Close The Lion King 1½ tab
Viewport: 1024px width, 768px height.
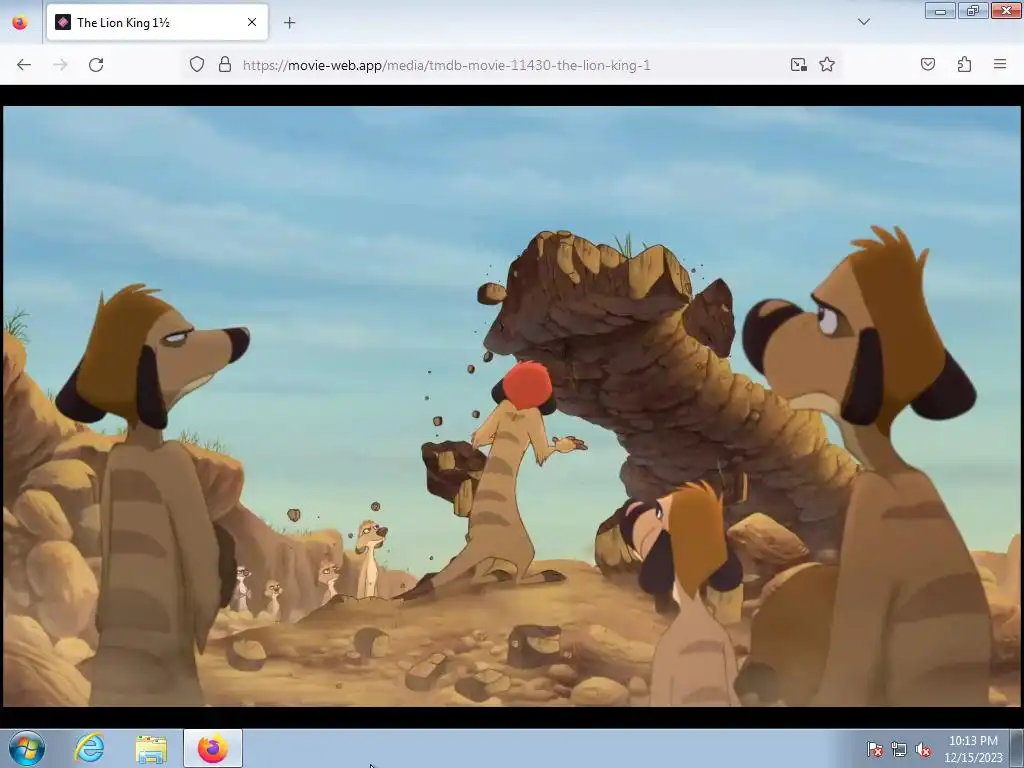pos(252,22)
